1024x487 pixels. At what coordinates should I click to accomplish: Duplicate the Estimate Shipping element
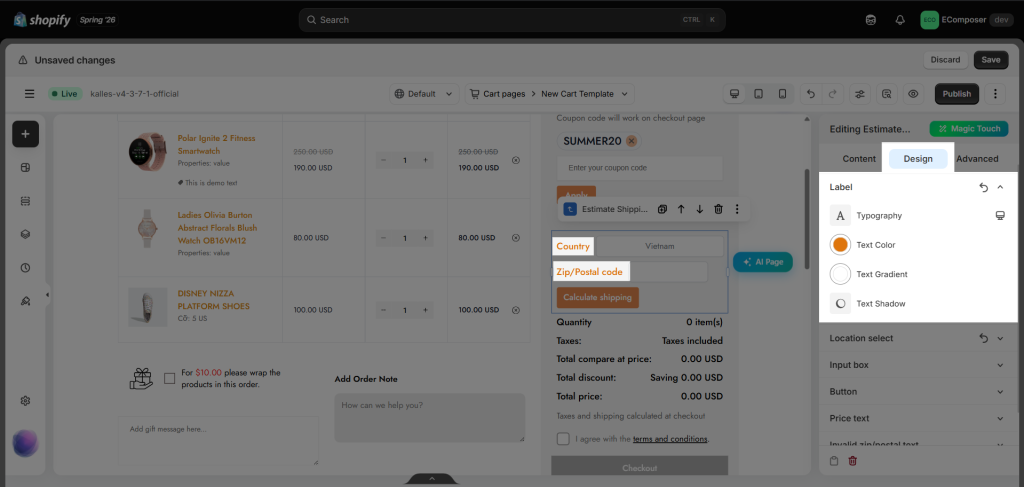pyautogui.click(x=662, y=210)
